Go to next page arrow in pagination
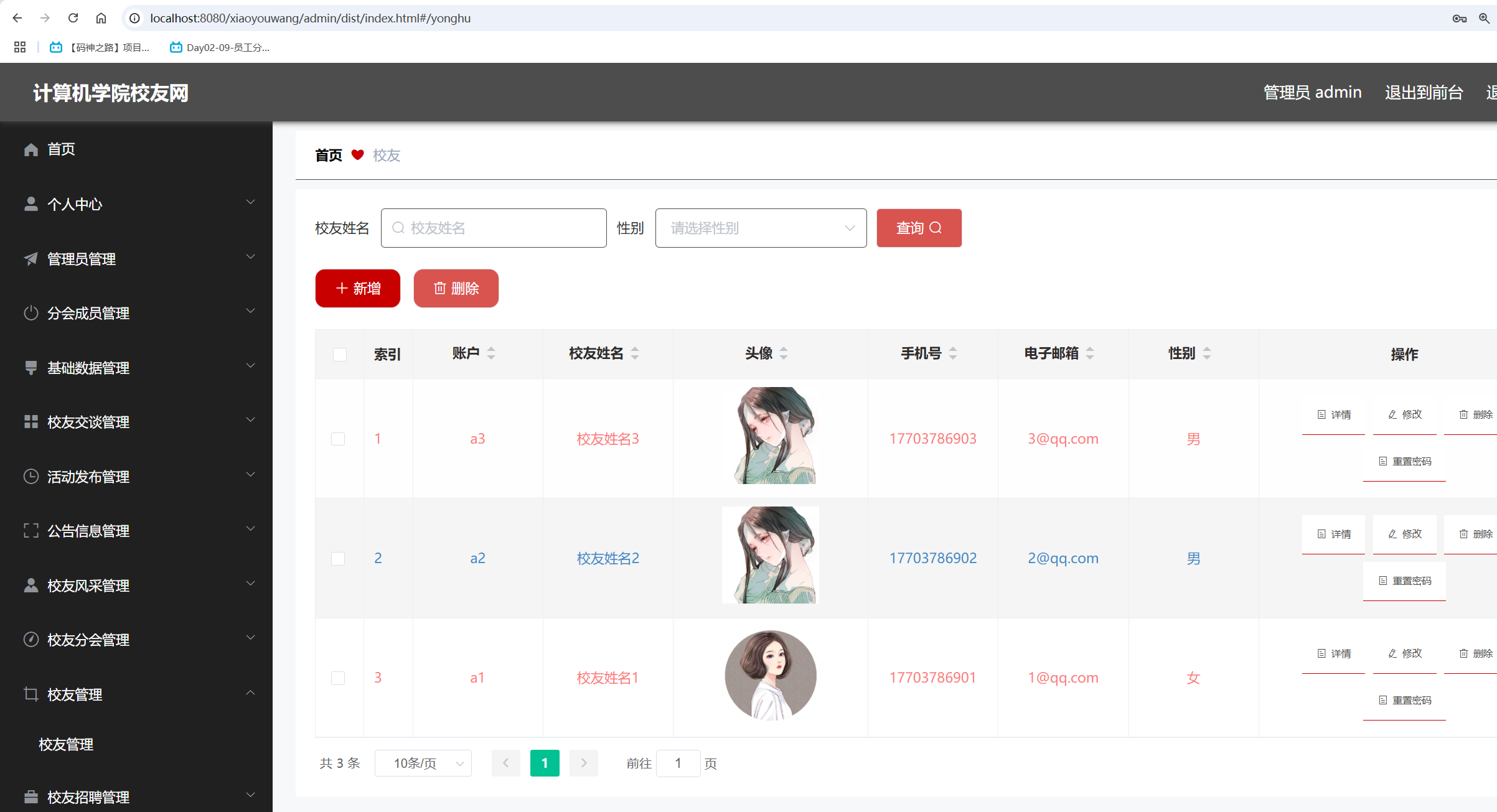The height and width of the screenshot is (812, 1497). coord(584,763)
